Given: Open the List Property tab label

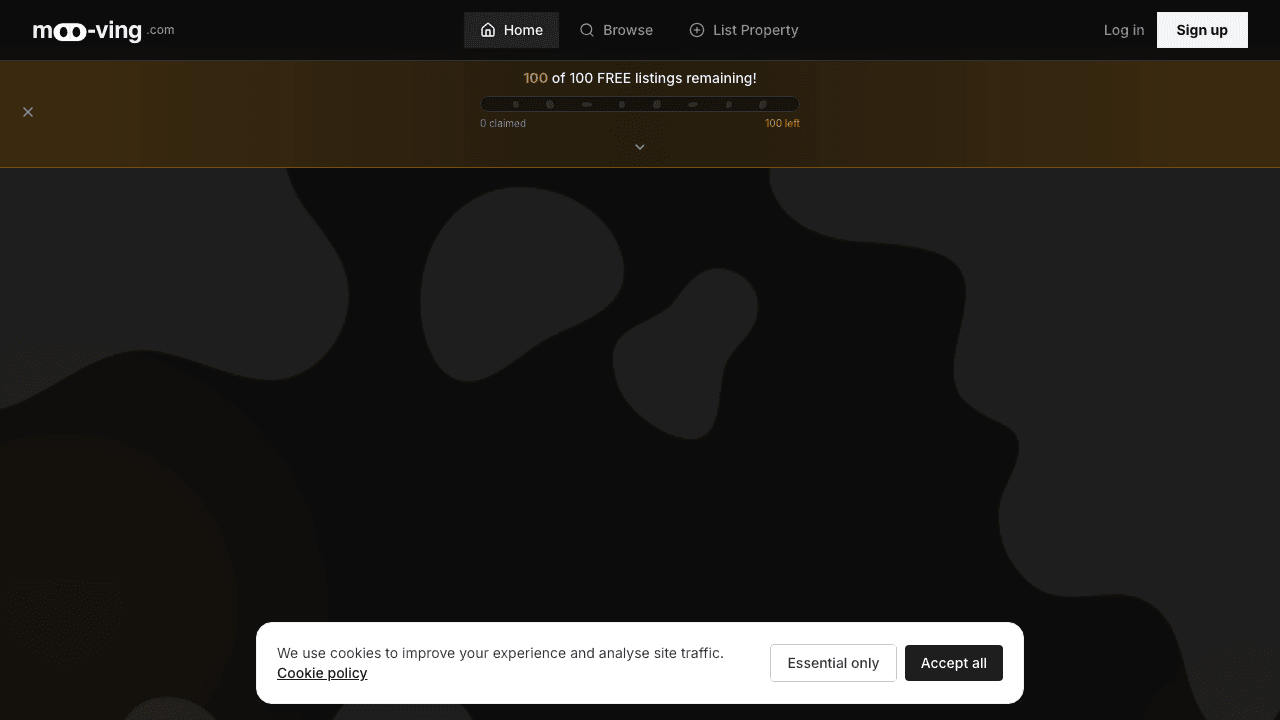Looking at the screenshot, I should pyautogui.click(x=755, y=30).
